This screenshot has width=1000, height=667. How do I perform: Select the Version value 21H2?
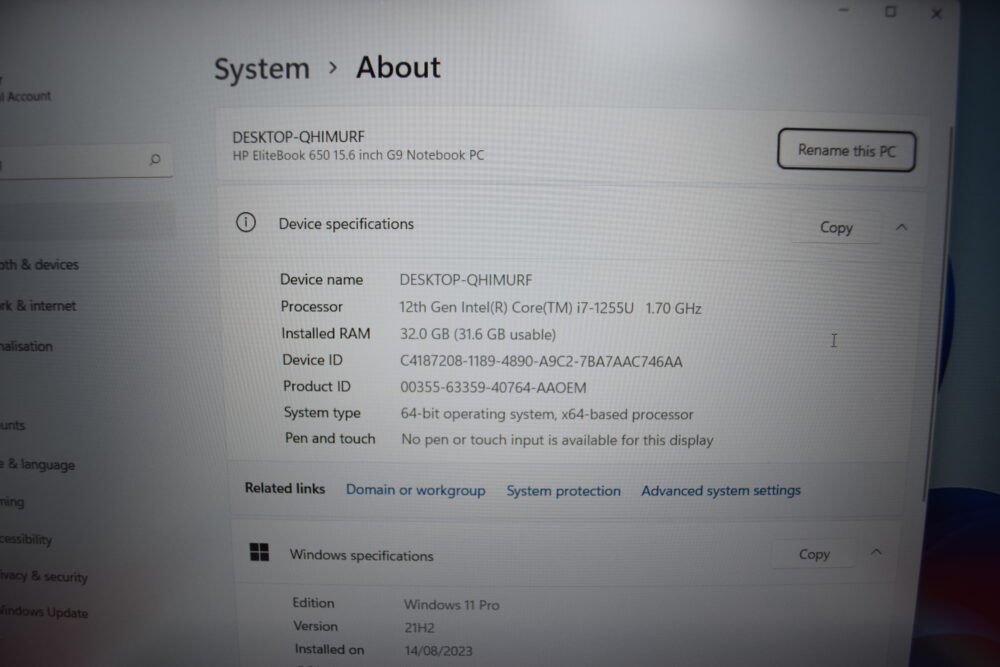point(419,627)
